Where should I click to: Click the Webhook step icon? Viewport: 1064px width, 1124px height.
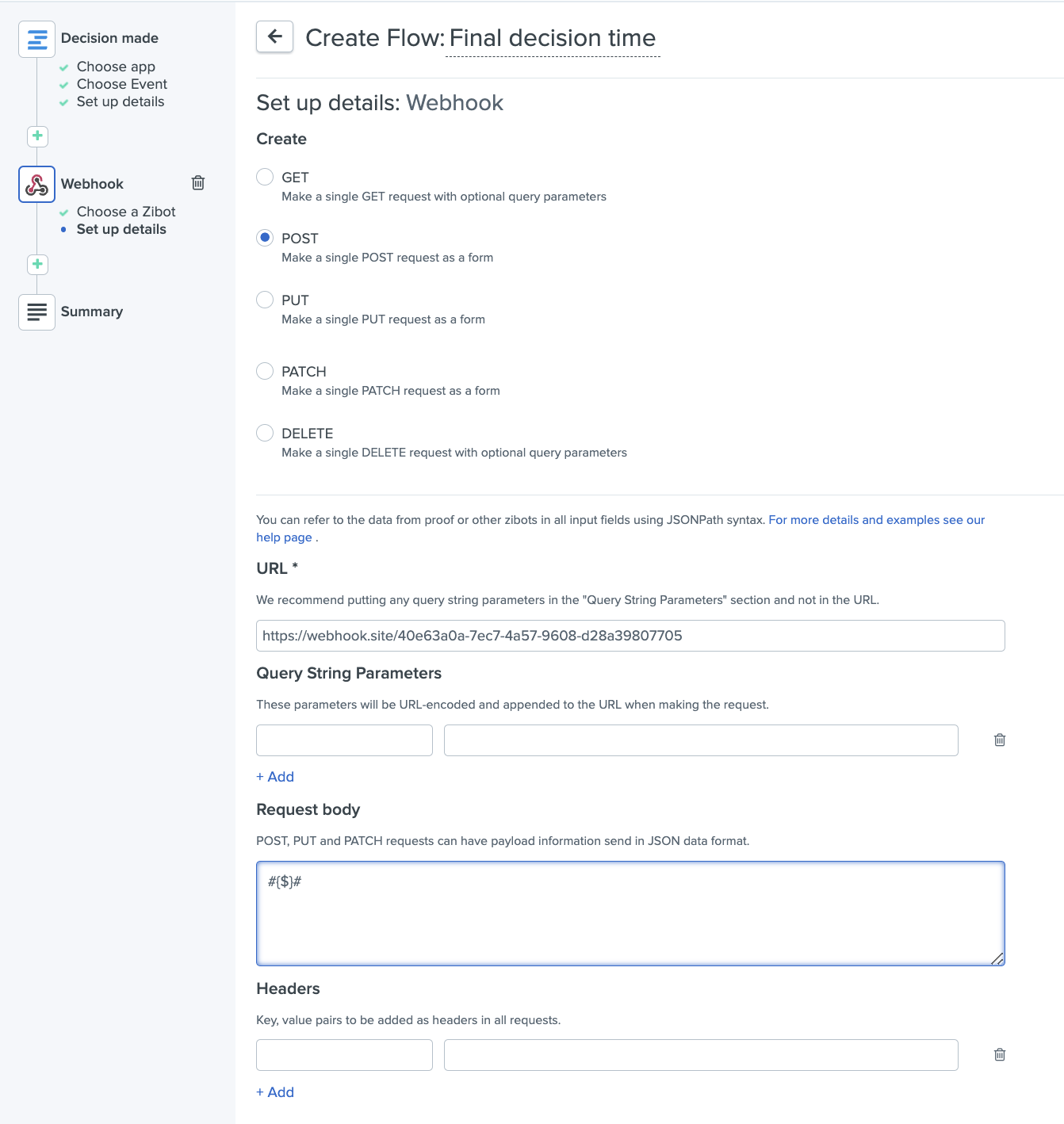pos(36,184)
